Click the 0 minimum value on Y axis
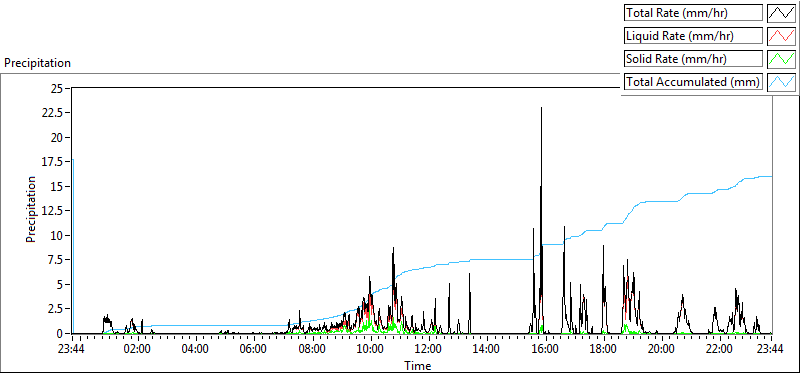 pyautogui.click(x=59, y=334)
